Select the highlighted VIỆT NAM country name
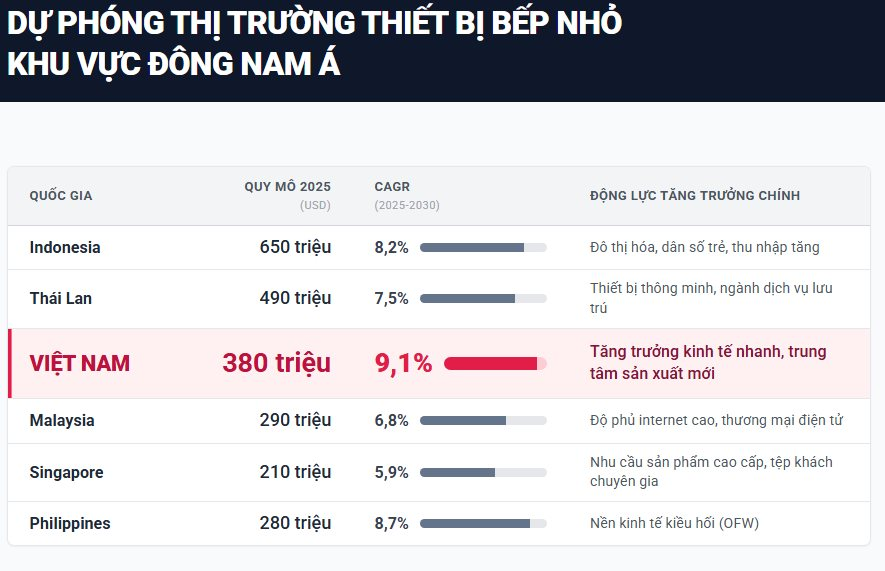Screen dimensions: 885x571 click(80, 363)
